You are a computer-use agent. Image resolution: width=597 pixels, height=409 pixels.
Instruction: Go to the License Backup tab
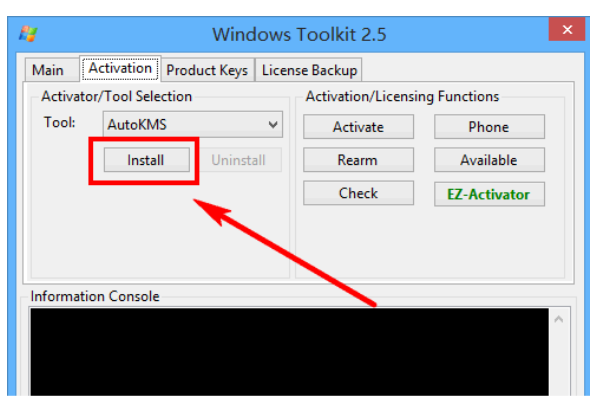pyautogui.click(x=309, y=70)
